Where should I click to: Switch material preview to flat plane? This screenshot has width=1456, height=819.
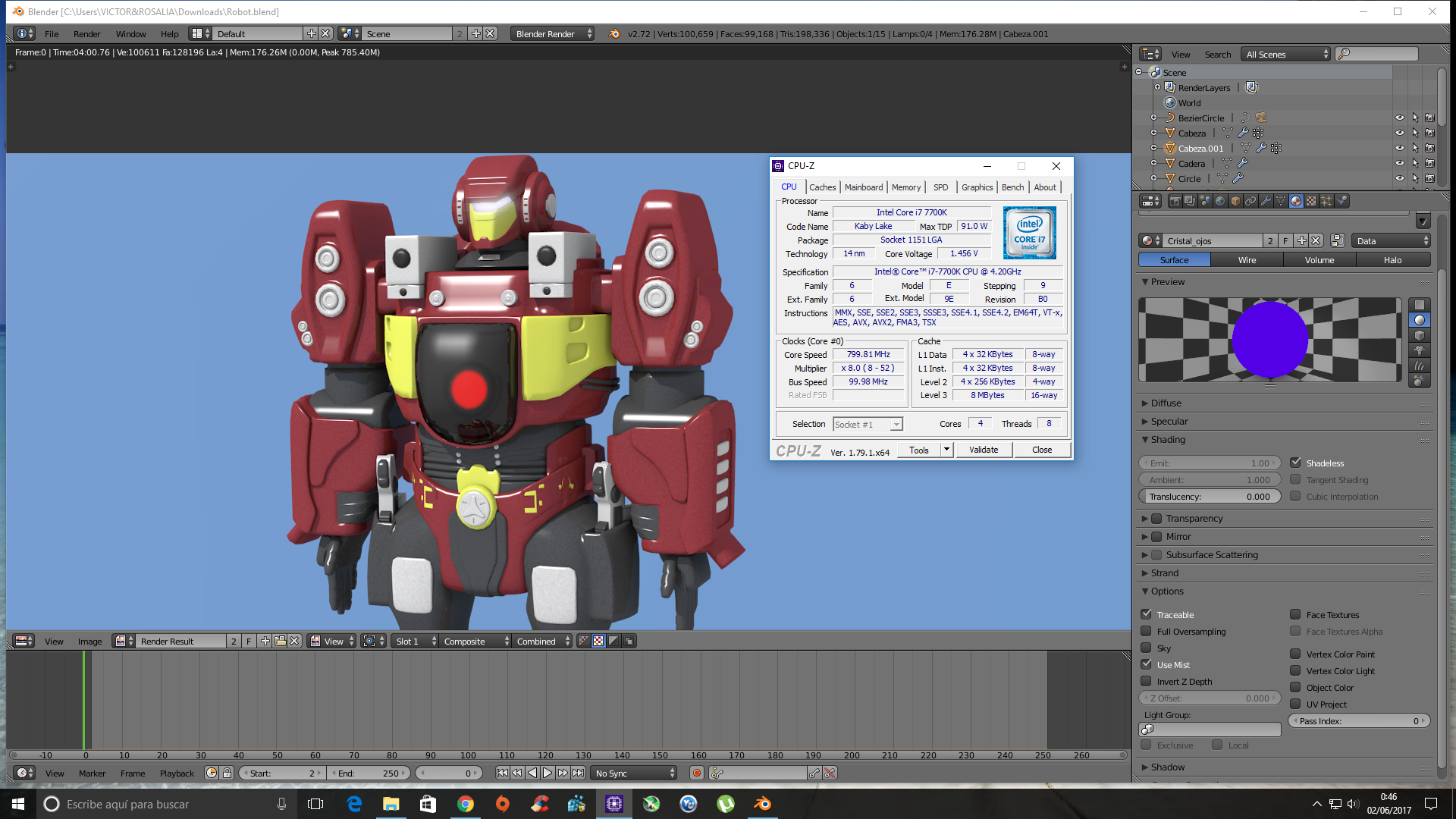[x=1420, y=305]
